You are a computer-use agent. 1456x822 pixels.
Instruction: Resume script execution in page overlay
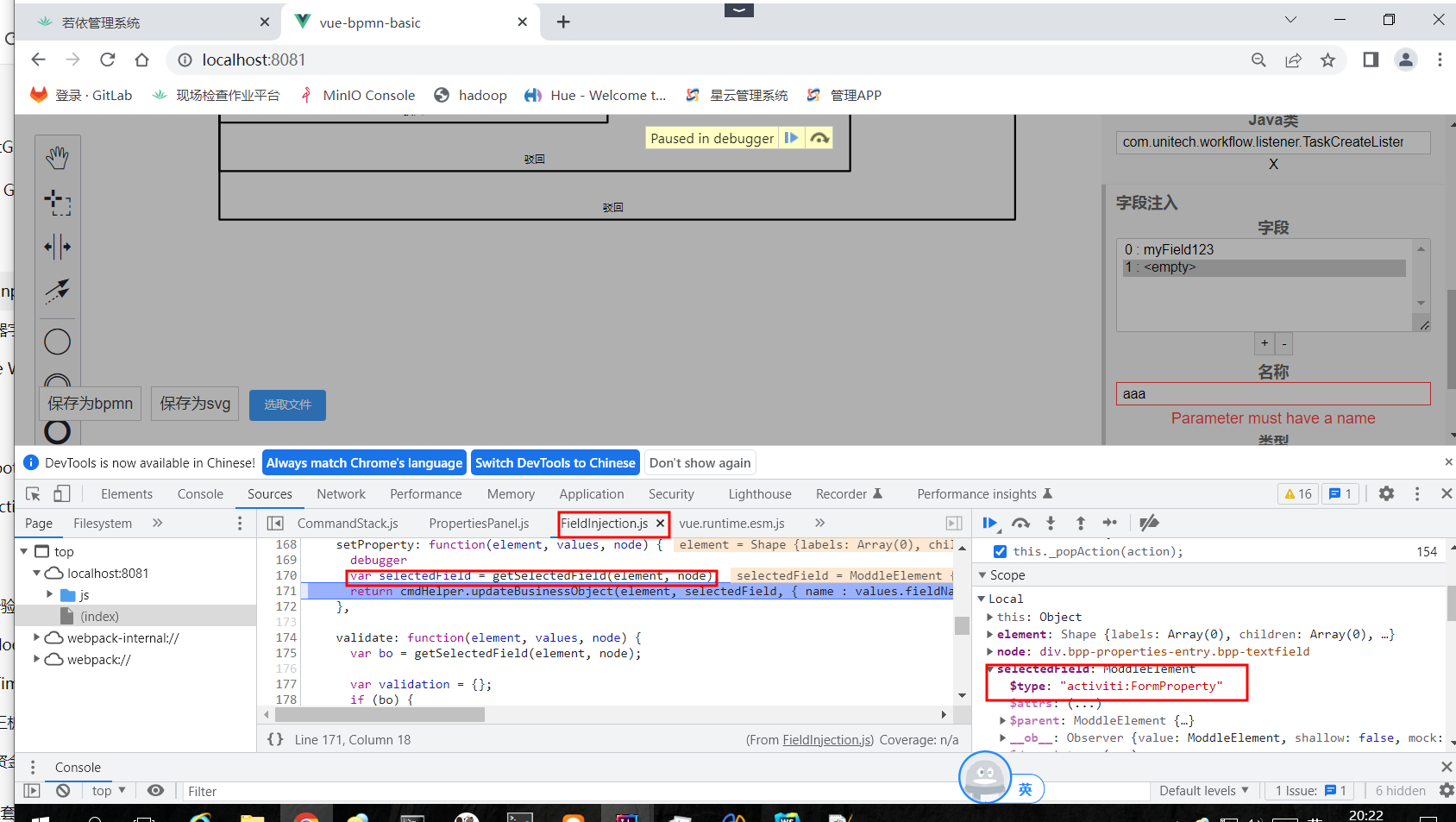(791, 138)
